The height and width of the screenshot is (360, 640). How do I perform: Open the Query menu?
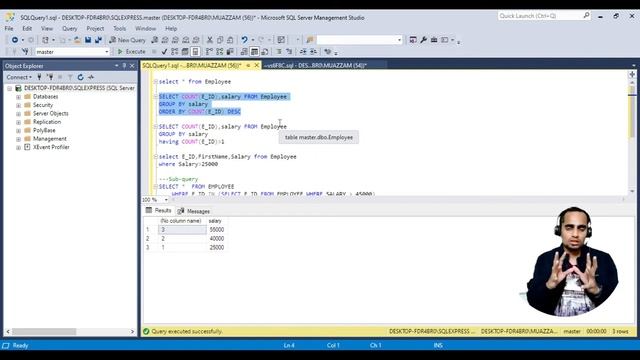(69, 29)
